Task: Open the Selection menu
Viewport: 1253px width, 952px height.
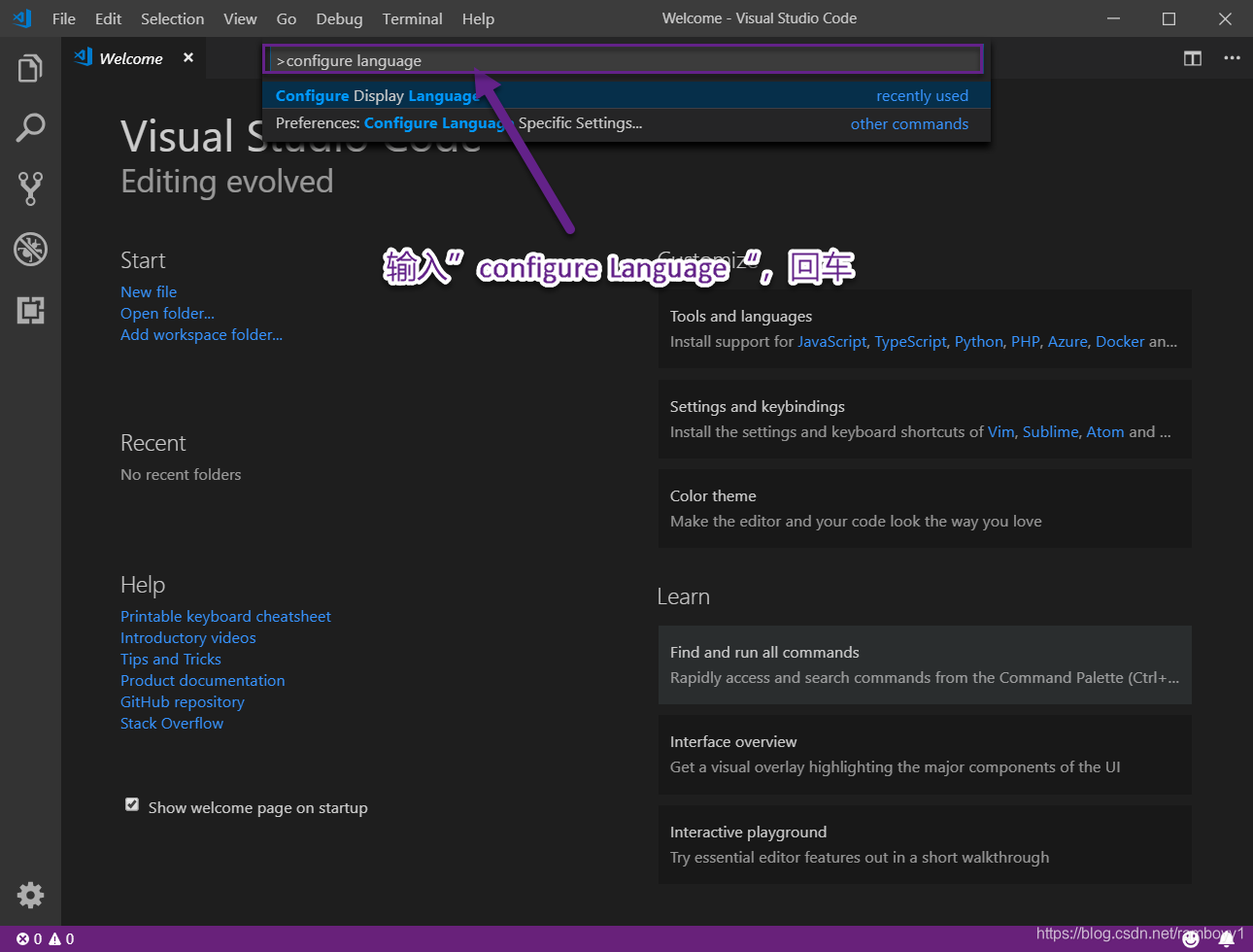Action: [x=173, y=18]
